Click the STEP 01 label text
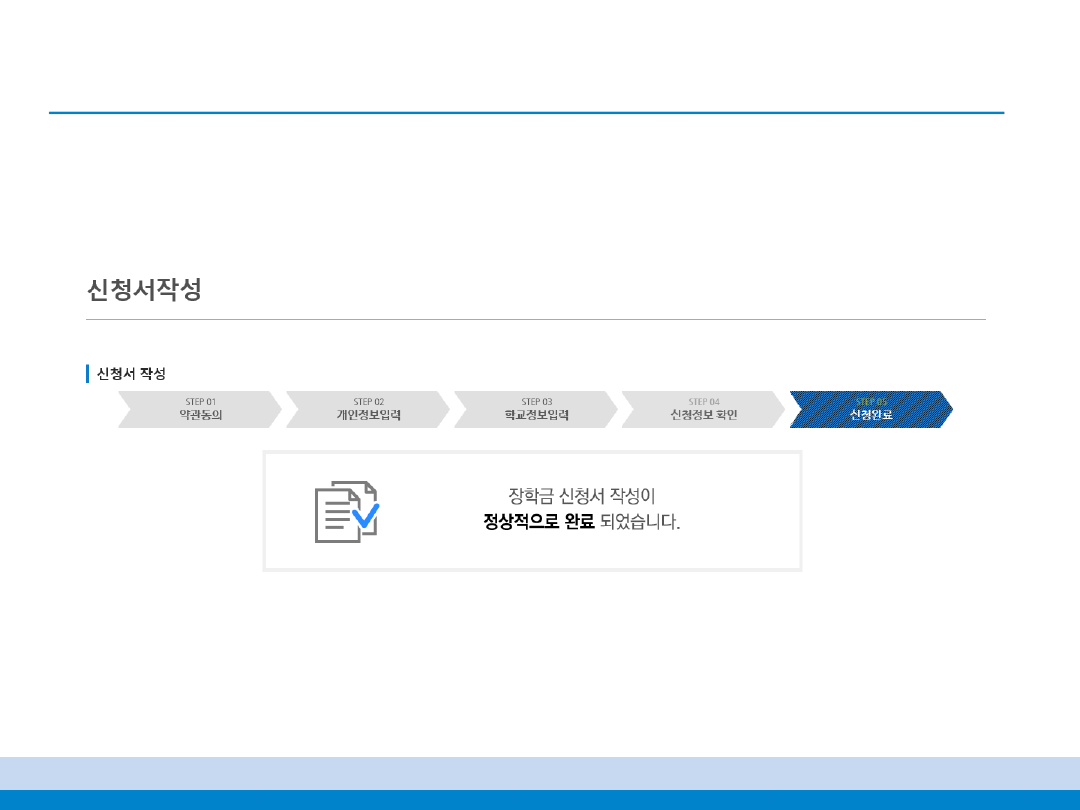 click(x=200, y=402)
